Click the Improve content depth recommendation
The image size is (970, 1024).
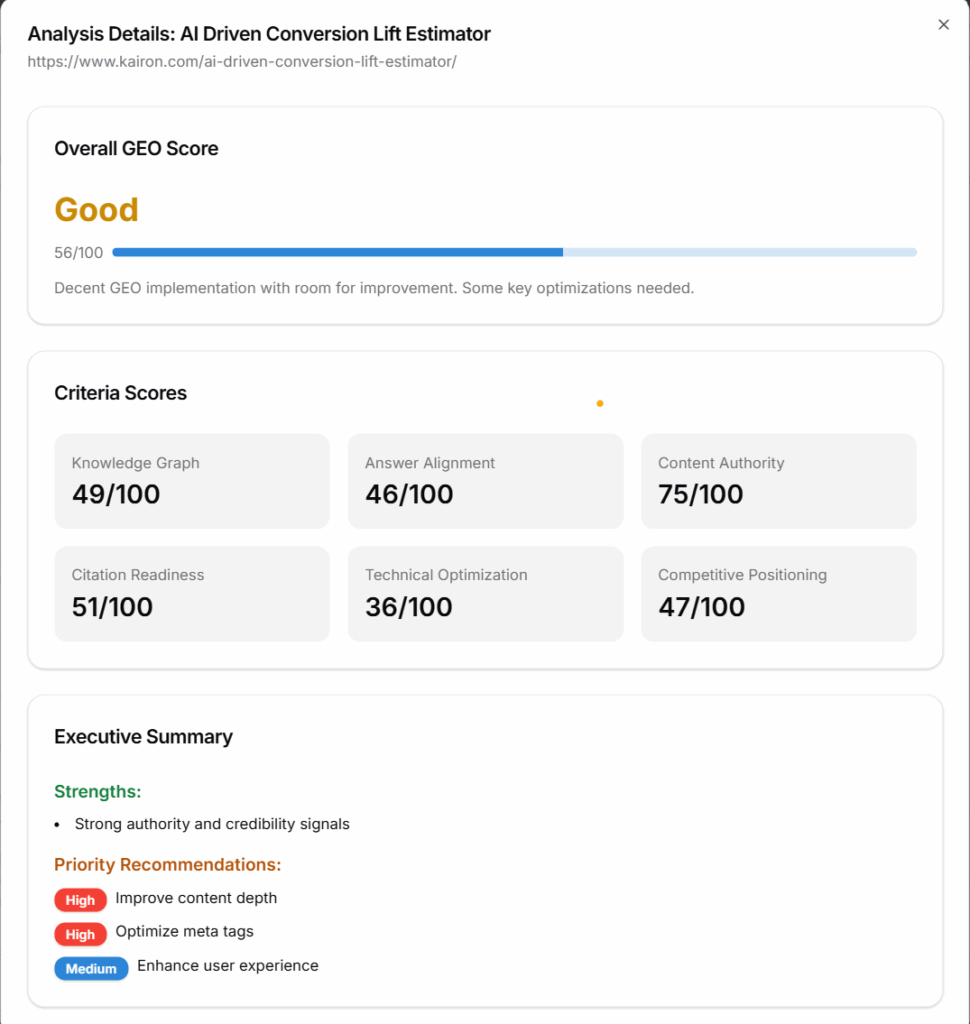pyautogui.click(x=196, y=898)
